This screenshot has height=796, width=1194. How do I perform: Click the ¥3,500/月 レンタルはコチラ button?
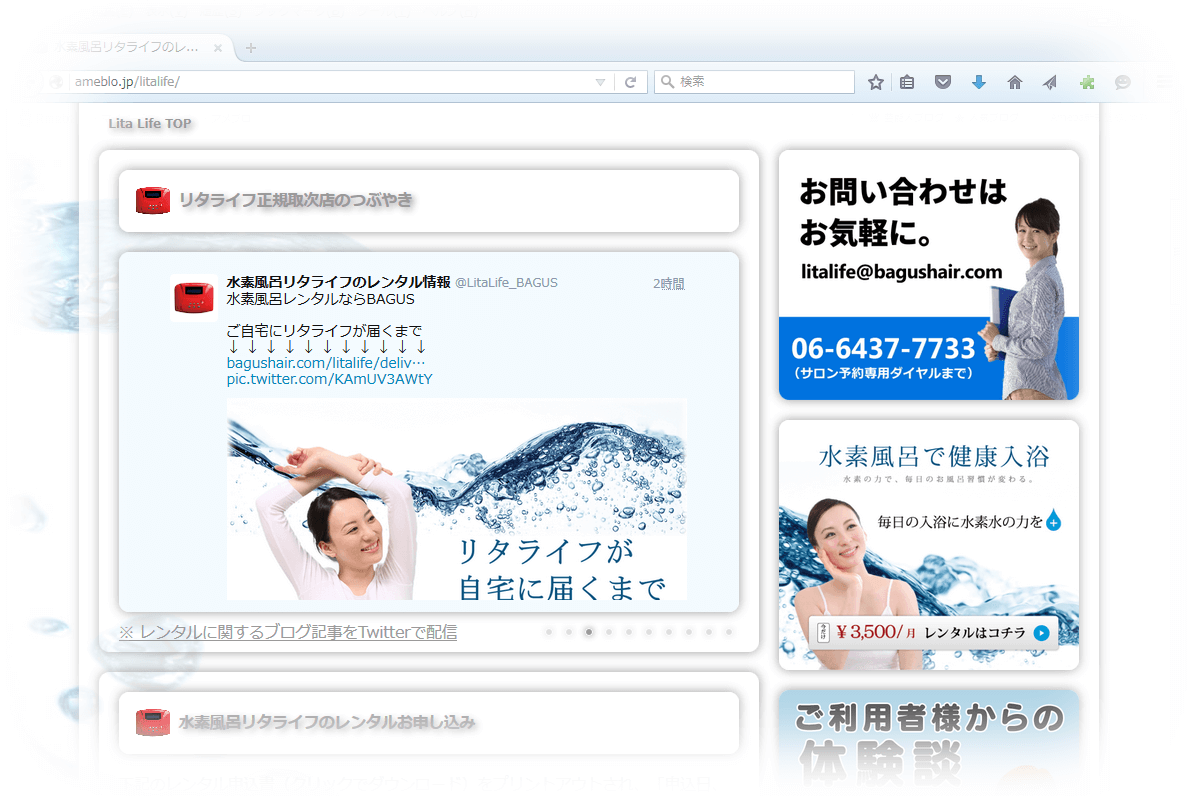click(x=934, y=633)
